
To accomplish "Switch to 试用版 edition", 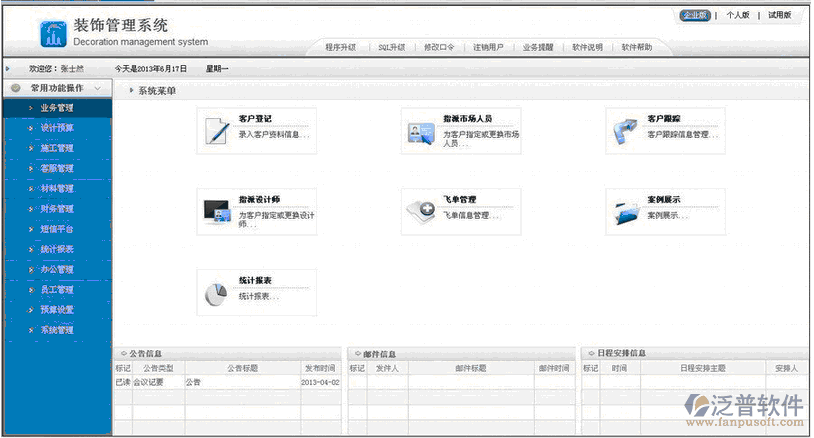I will point(779,16).
